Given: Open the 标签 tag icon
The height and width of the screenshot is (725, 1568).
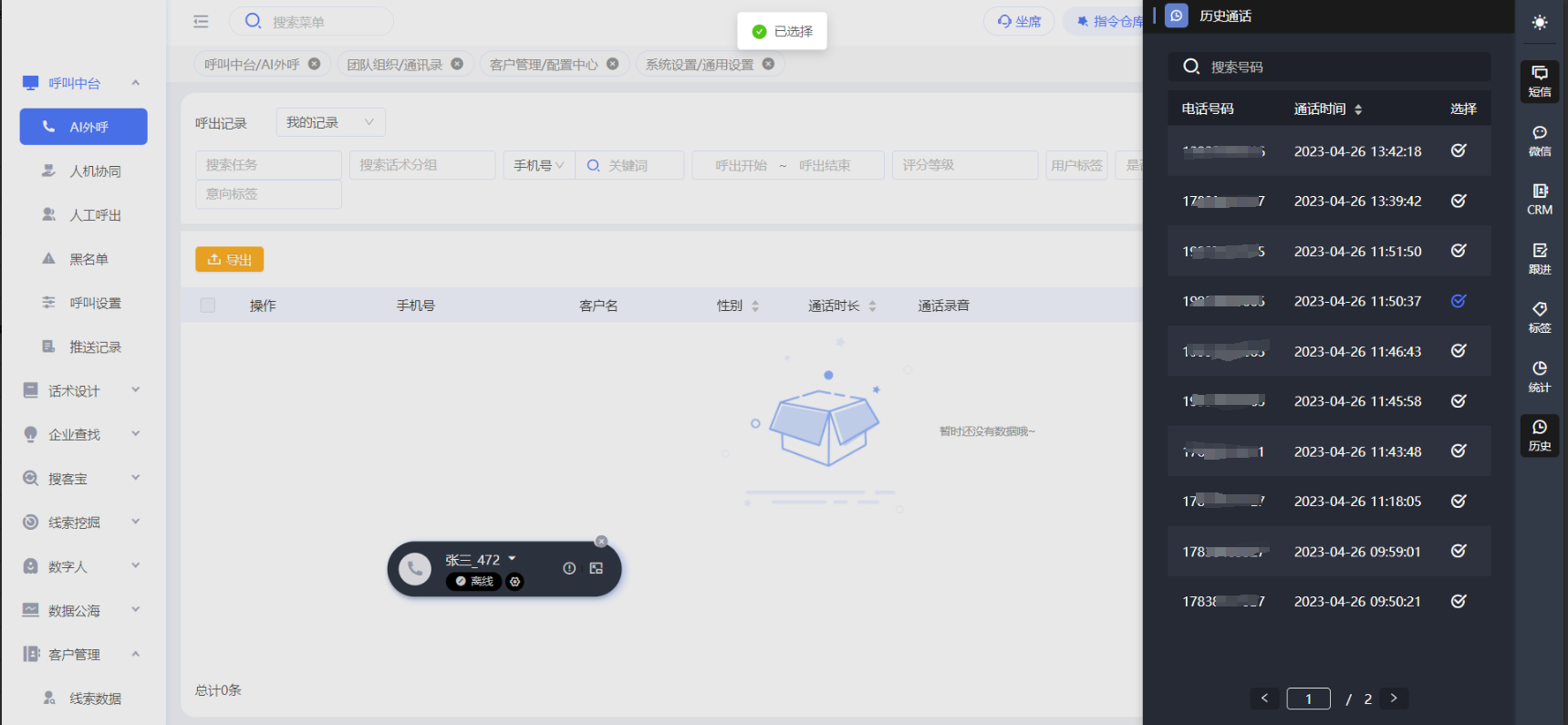Looking at the screenshot, I should point(1539,317).
